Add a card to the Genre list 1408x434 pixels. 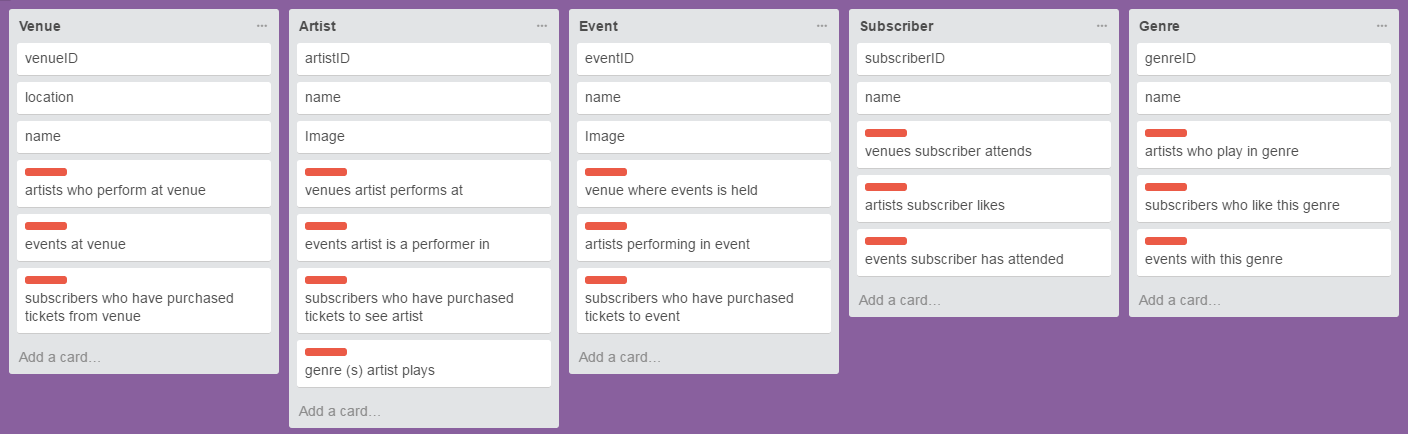point(1180,300)
